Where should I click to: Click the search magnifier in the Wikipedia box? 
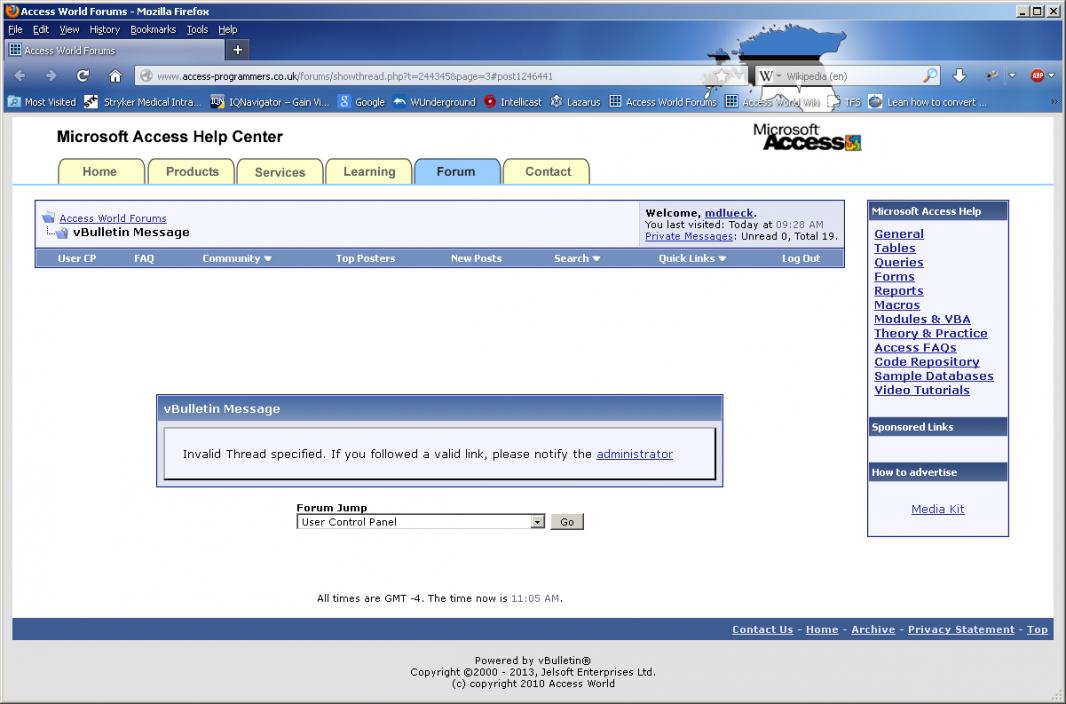coord(929,75)
